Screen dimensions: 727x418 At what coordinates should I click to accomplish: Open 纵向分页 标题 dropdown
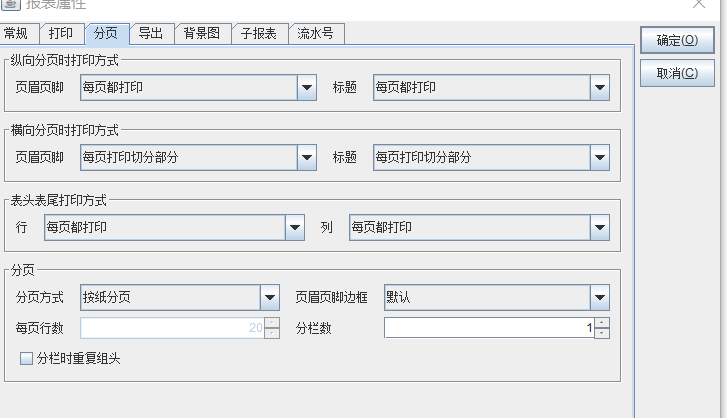coord(600,88)
